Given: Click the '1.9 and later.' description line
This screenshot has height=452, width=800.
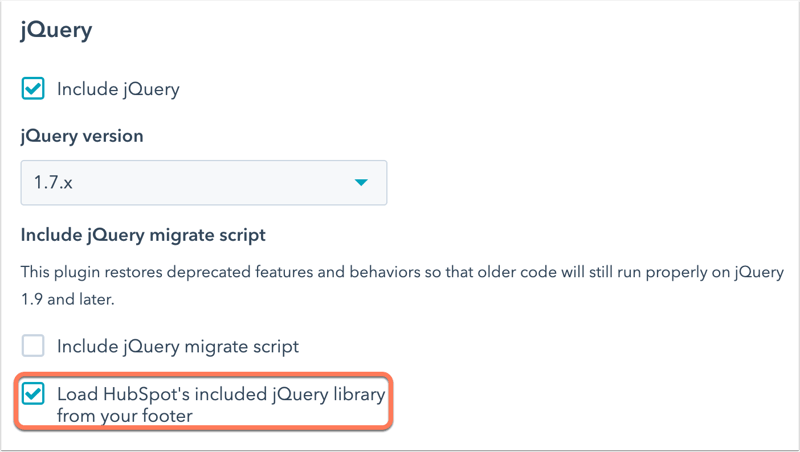Looking at the screenshot, I should pos(68,299).
